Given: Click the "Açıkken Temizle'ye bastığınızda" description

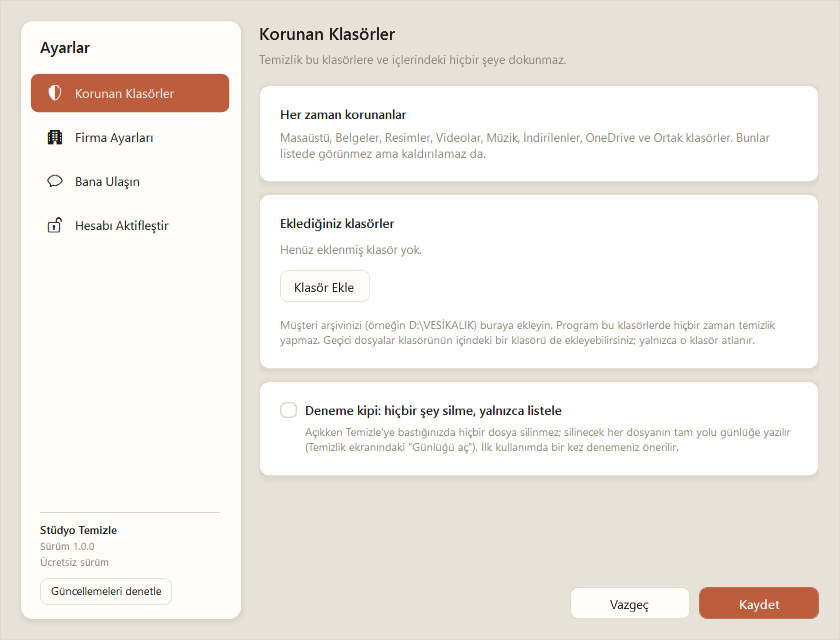Looking at the screenshot, I should coord(548,440).
